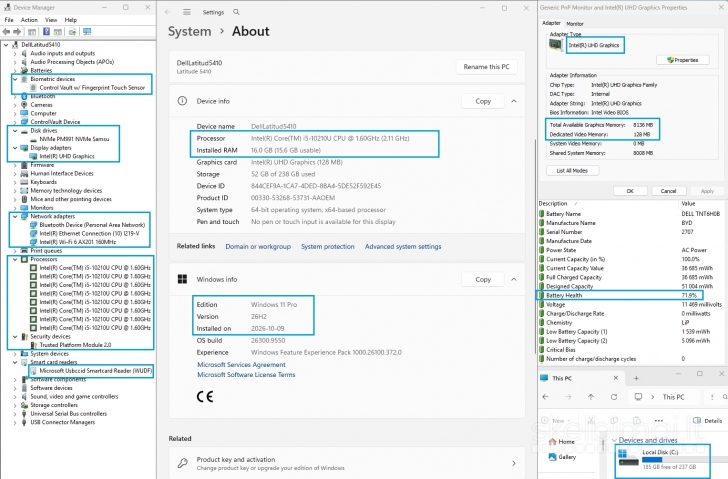Open the System protection link
This screenshot has height=479, width=728.
tap(327, 246)
